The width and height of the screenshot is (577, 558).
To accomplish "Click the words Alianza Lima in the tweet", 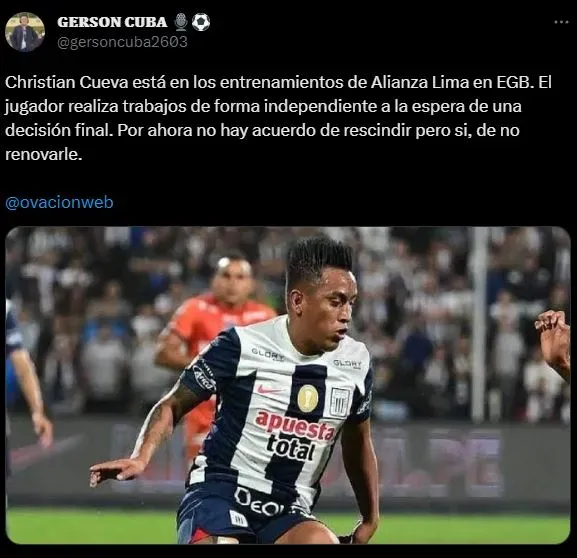I will click(x=420, y=82).
